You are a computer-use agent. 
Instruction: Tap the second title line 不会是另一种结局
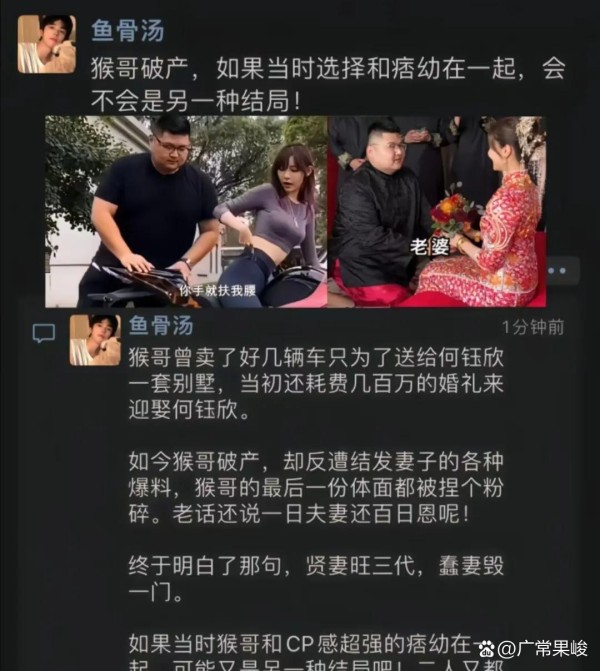tap(196, 101)
